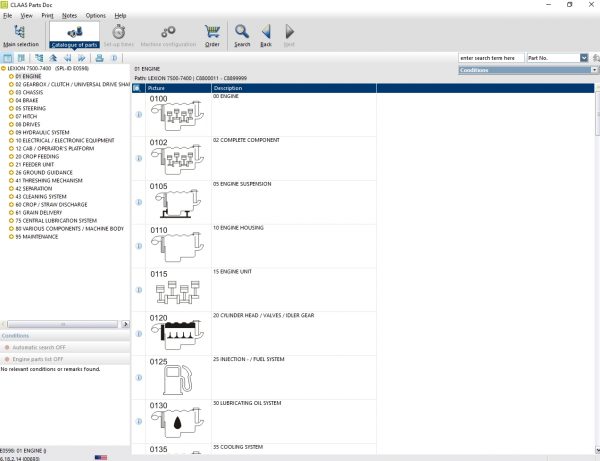
Task: Open the Options menu
Action: pos(95,16)
